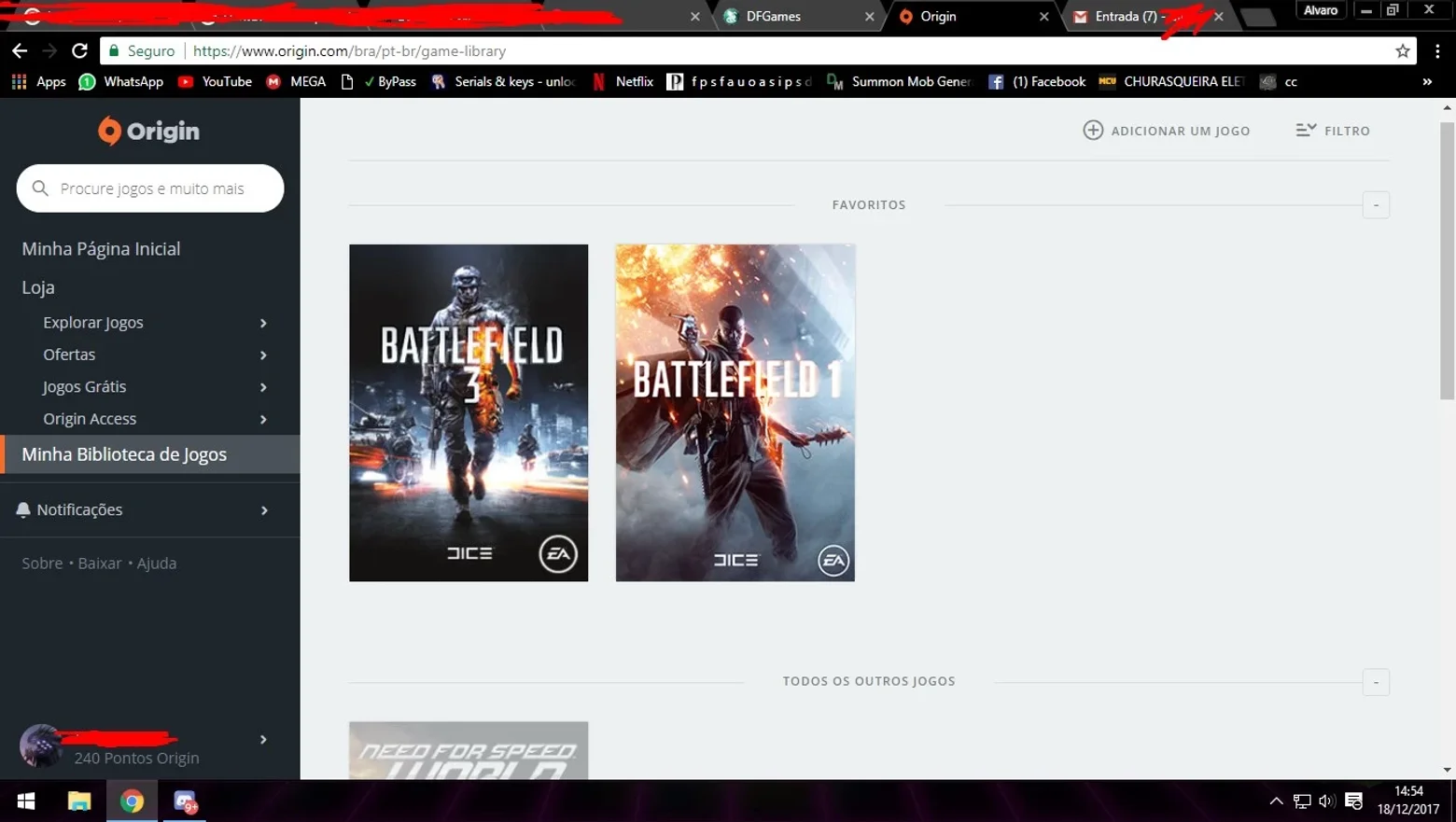Viewport: 1456px width, 822px height.
Task: Click the Origin logo in the sidebar
Action: [x=149, y=131]
